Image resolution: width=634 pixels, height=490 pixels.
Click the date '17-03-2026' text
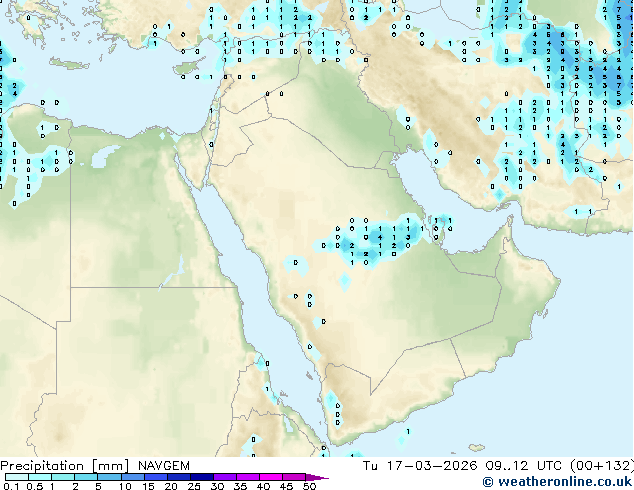tap(432, 466)
